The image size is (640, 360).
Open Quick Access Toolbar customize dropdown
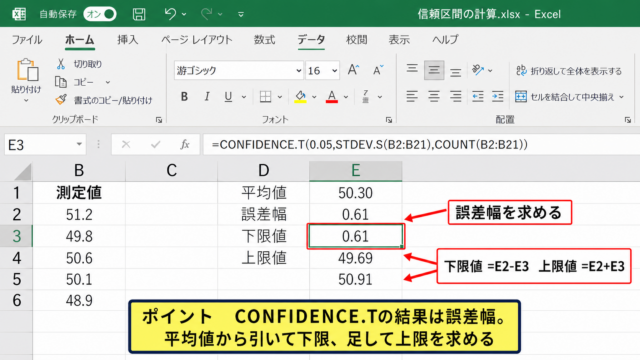(x=241, y=14)
